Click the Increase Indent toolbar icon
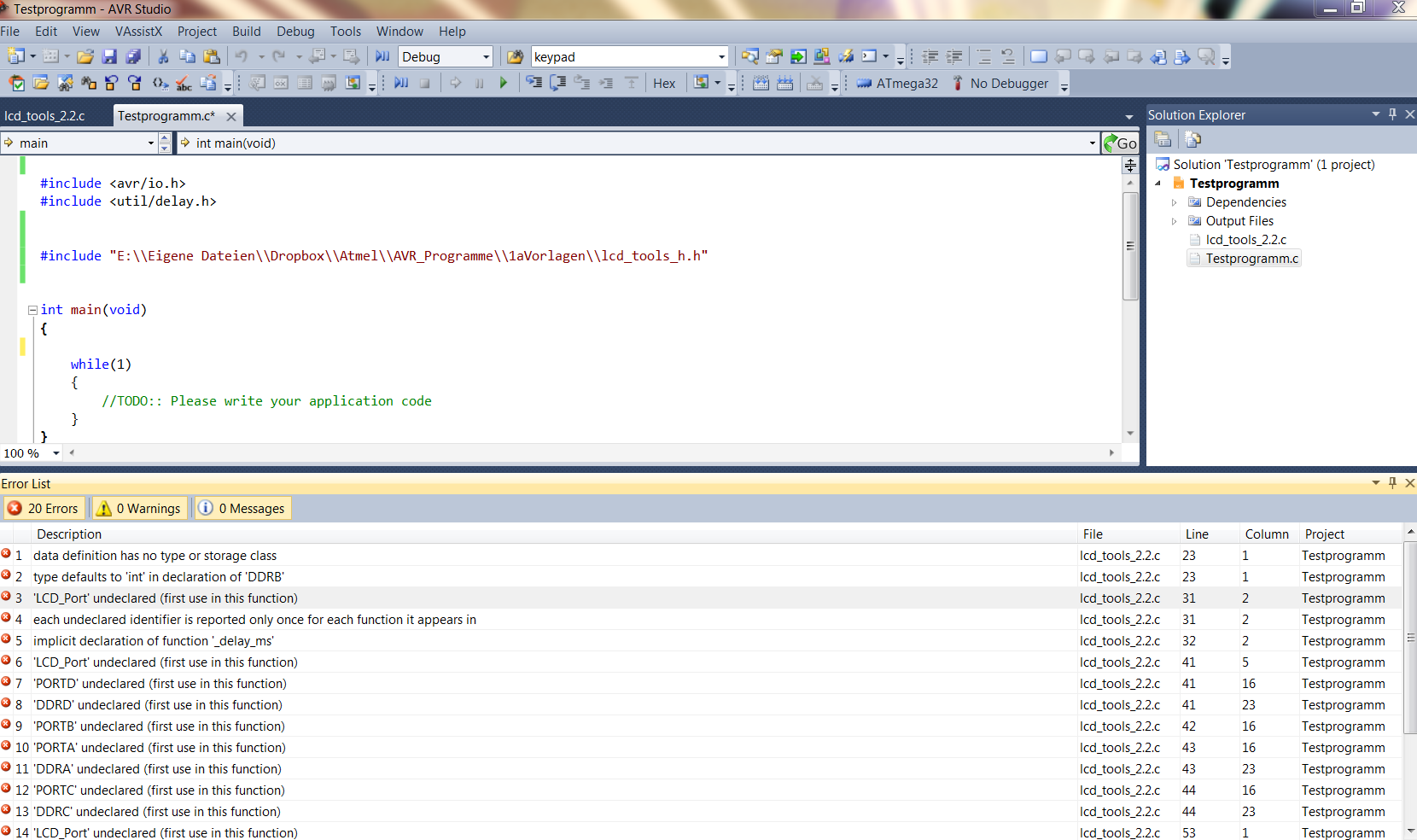This screenshot has width=1417, height=840. (x=954, y=56)
